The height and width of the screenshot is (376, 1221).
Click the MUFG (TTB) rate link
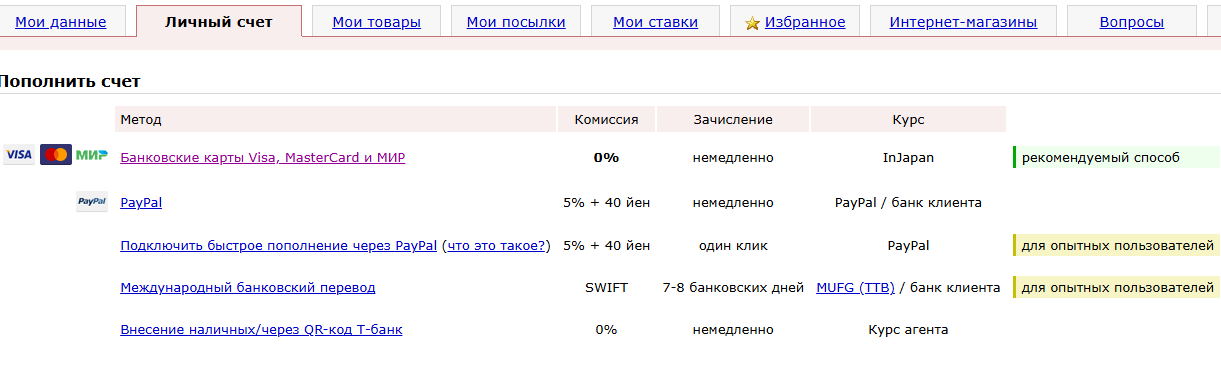[855, 288]
